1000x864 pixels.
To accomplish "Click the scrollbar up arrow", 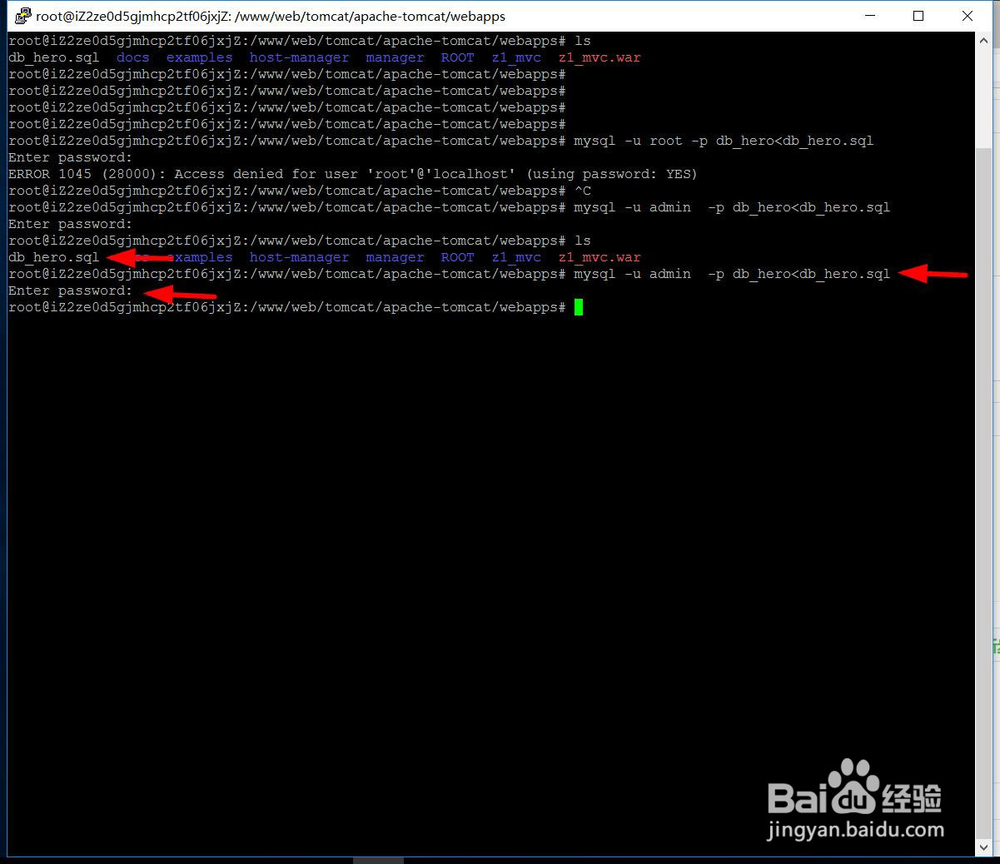I will coord(983,41).
